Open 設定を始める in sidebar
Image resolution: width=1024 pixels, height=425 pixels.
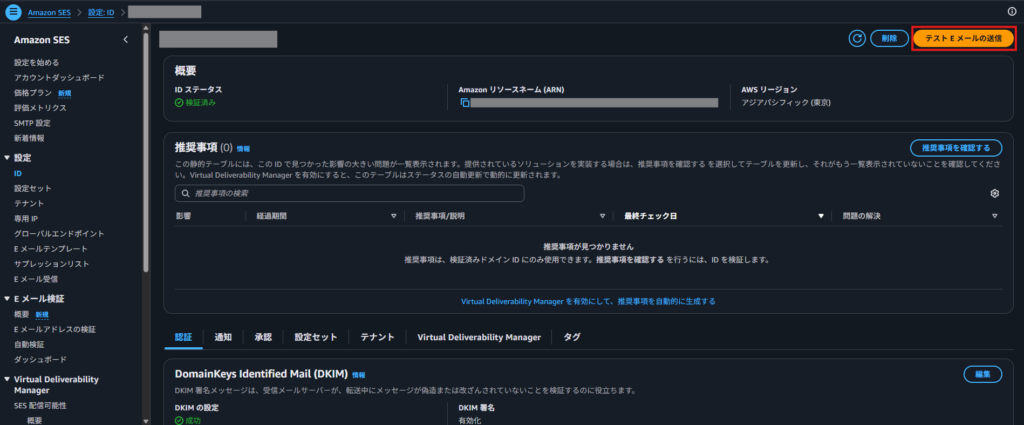point(37,63)
